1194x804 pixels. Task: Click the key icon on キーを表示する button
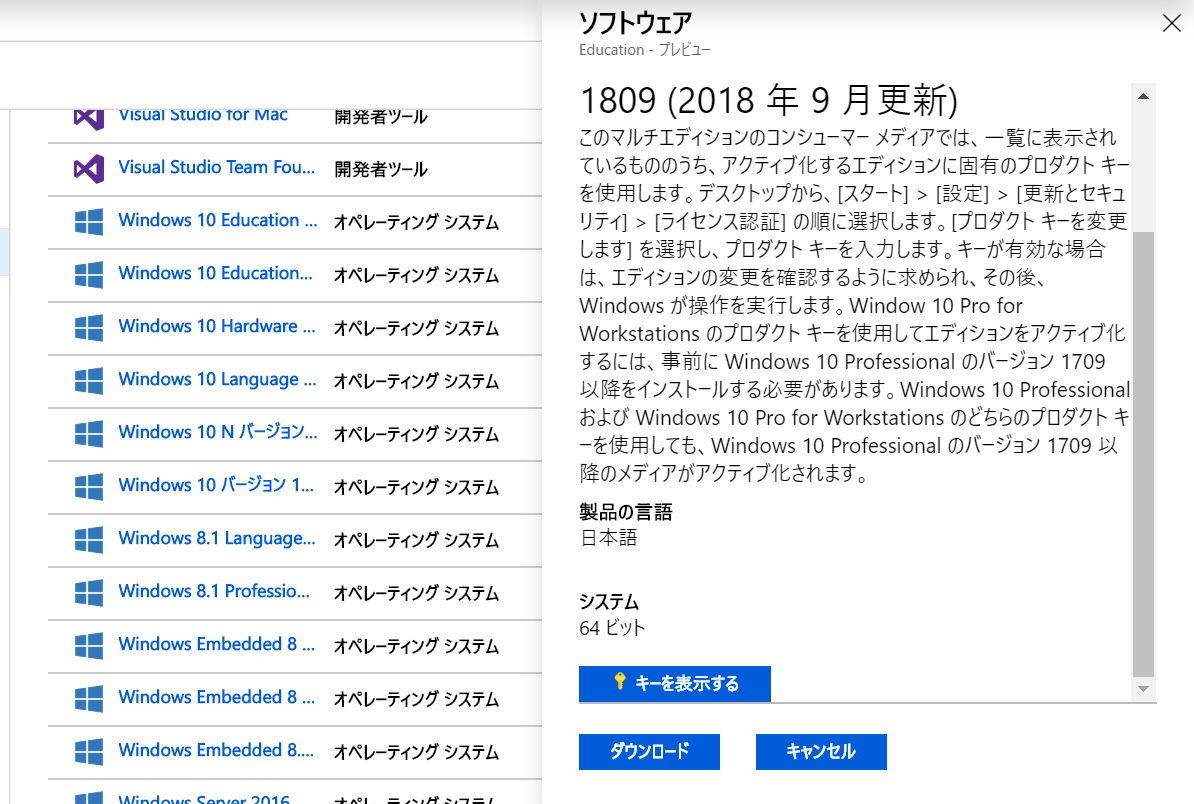620,681
